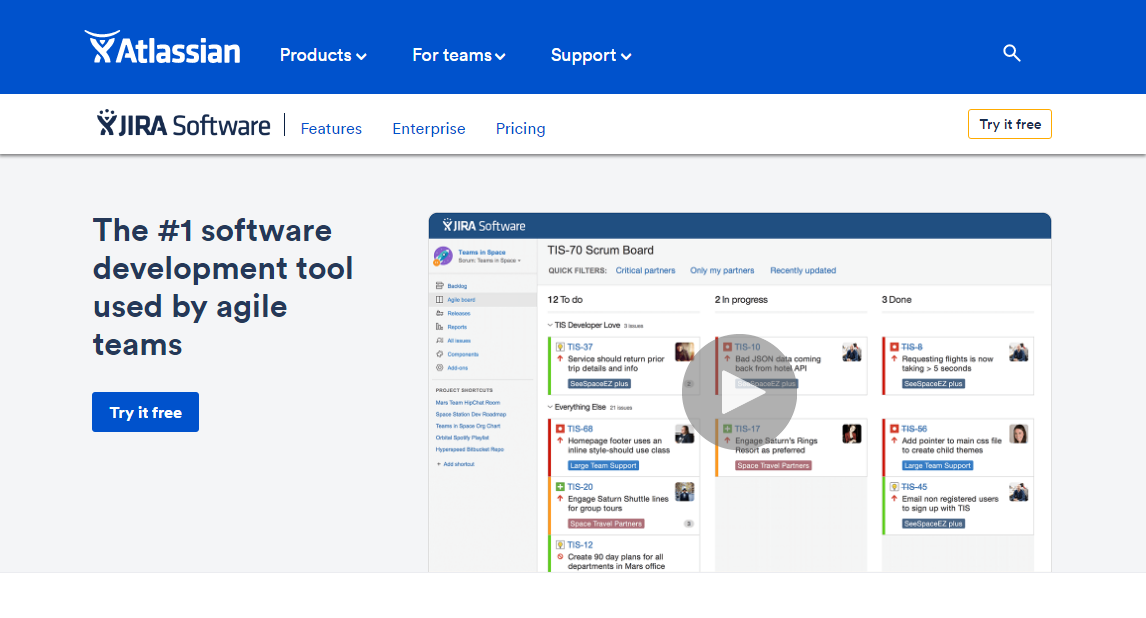Click the outlined Try it free button

(x=1009, y=124)
